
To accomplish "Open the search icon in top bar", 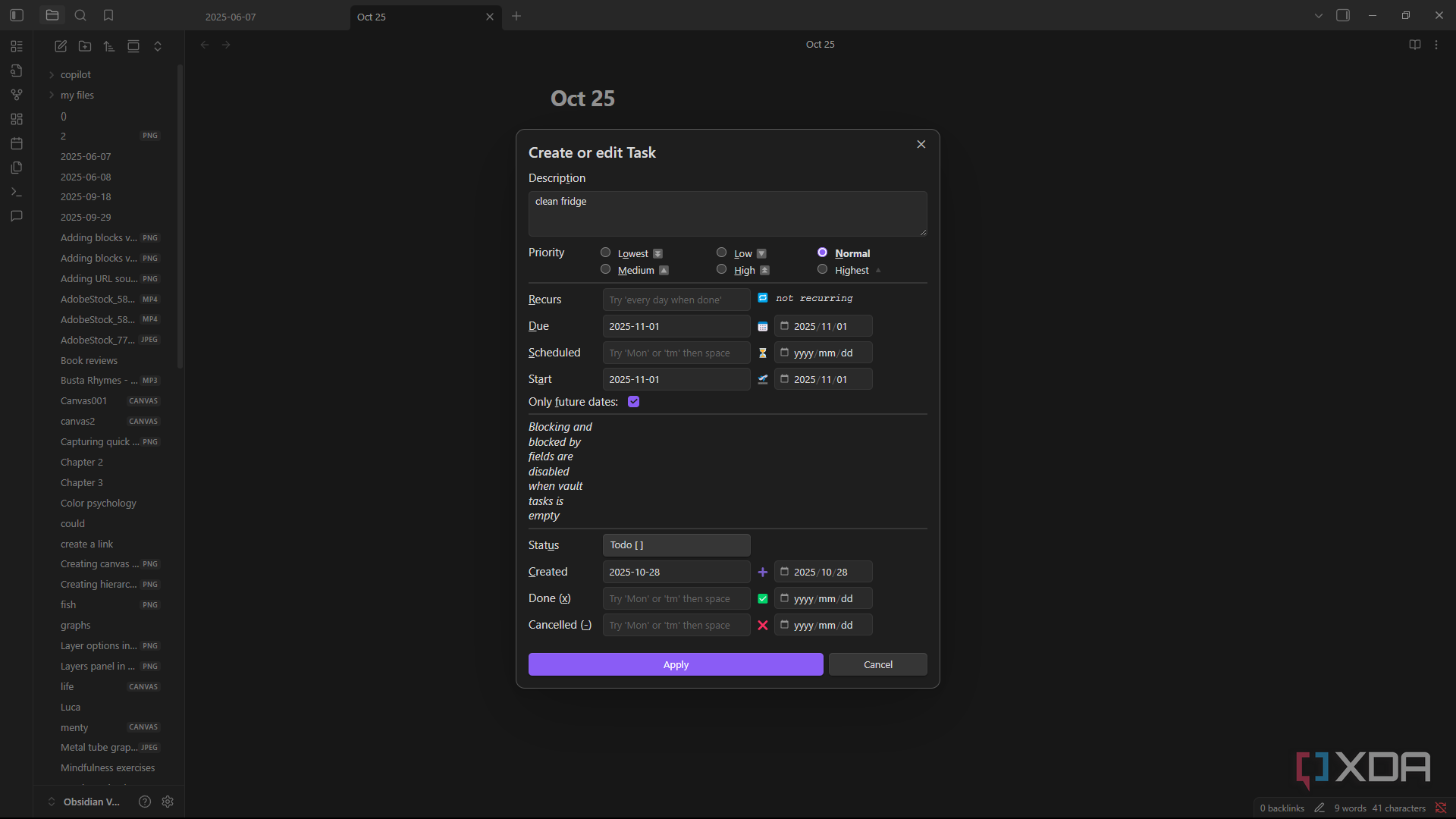I will (80, 15).
